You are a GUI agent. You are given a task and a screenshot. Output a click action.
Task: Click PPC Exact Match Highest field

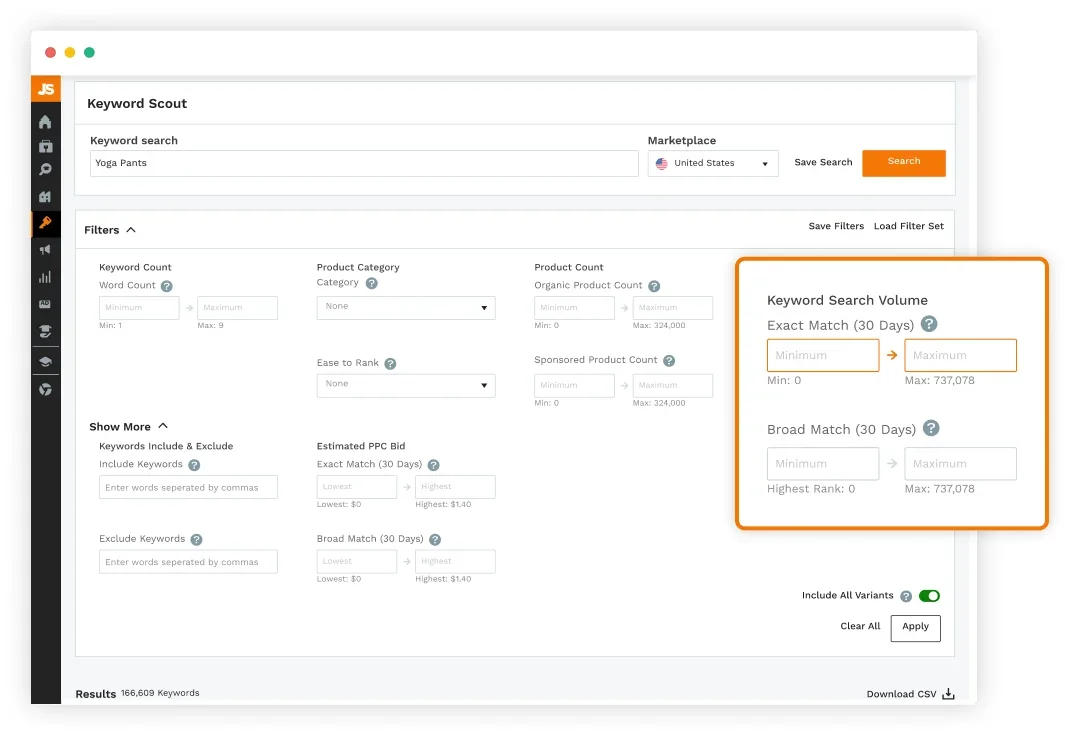tap(455, 487)
